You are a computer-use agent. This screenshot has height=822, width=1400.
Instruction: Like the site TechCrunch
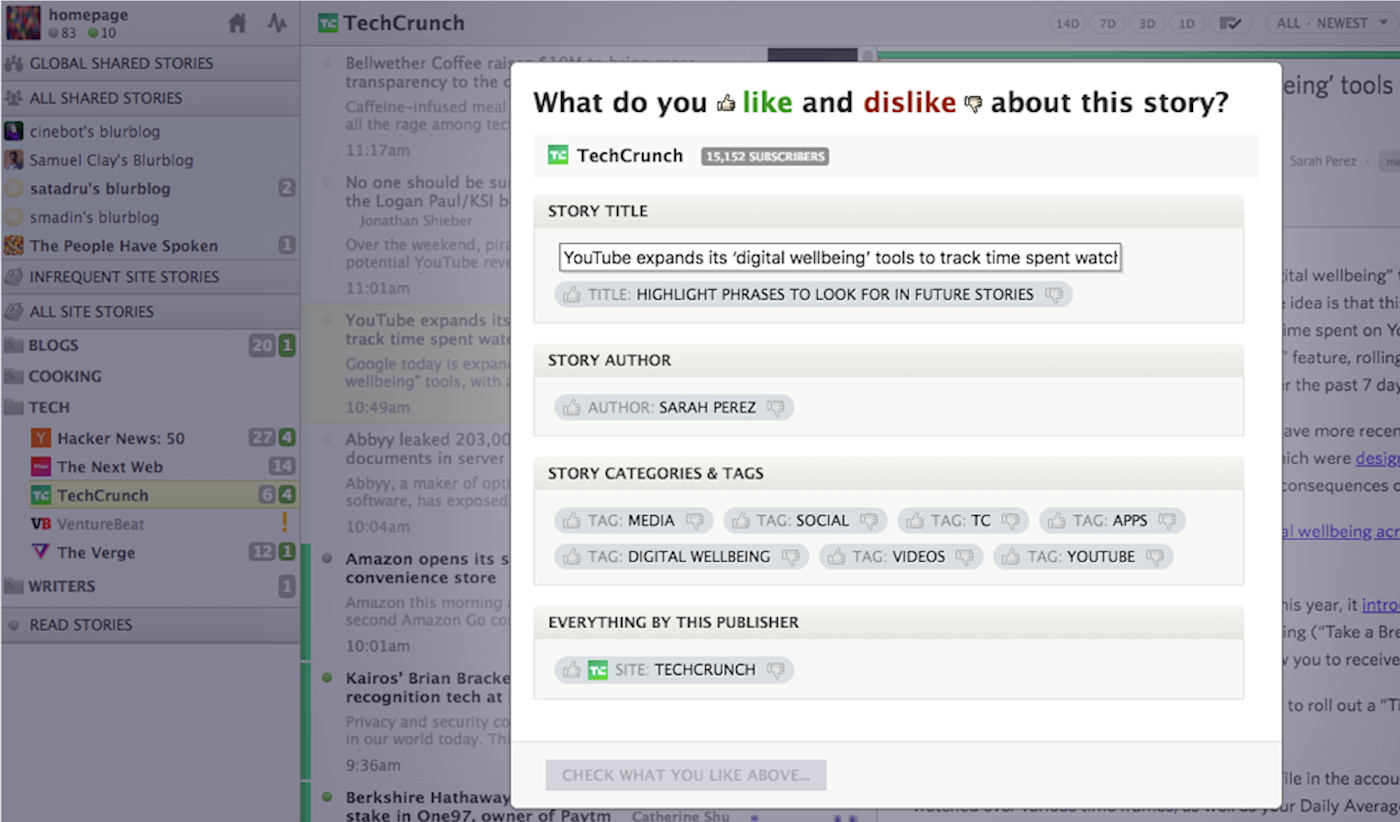tap(572, 669)
